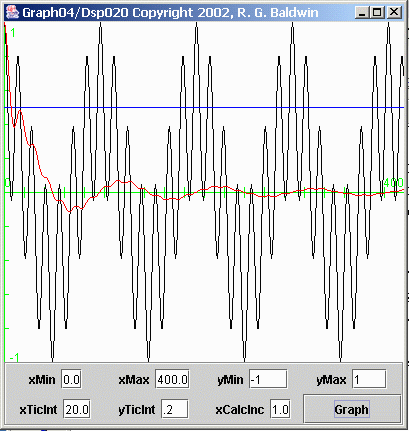
Task: Click the 400 label on the x-axis
Action: pyautogui.click(x=393, y=183)
